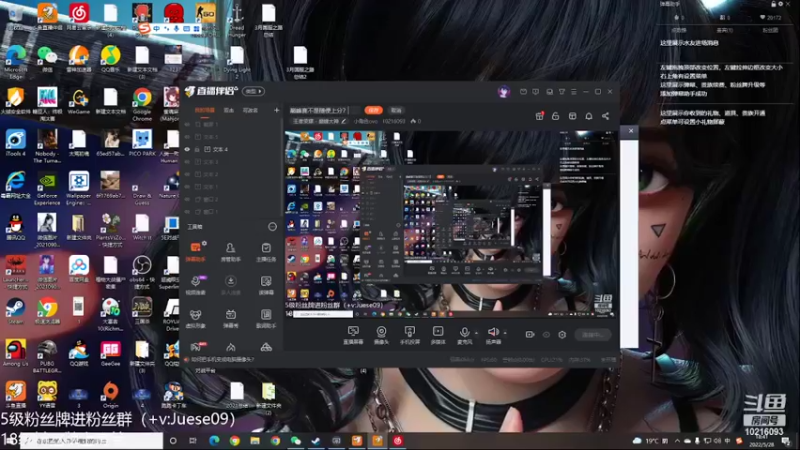Viewport: 800px width, 450px height.
Task: Open GeForce Experience desktop shortcut
Action: click(47, 189)
